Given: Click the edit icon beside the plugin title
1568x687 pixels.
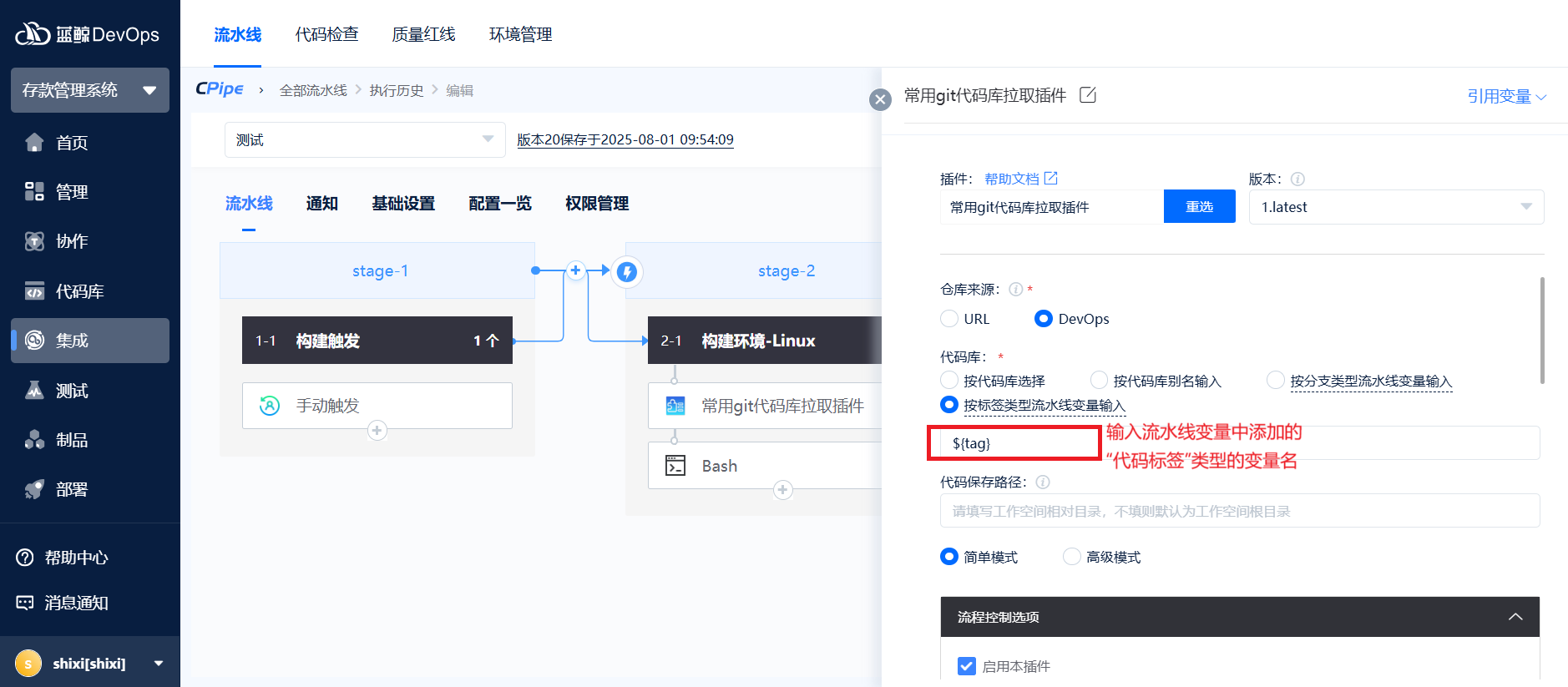Looking at the screenshot, I should [1087, 95].
